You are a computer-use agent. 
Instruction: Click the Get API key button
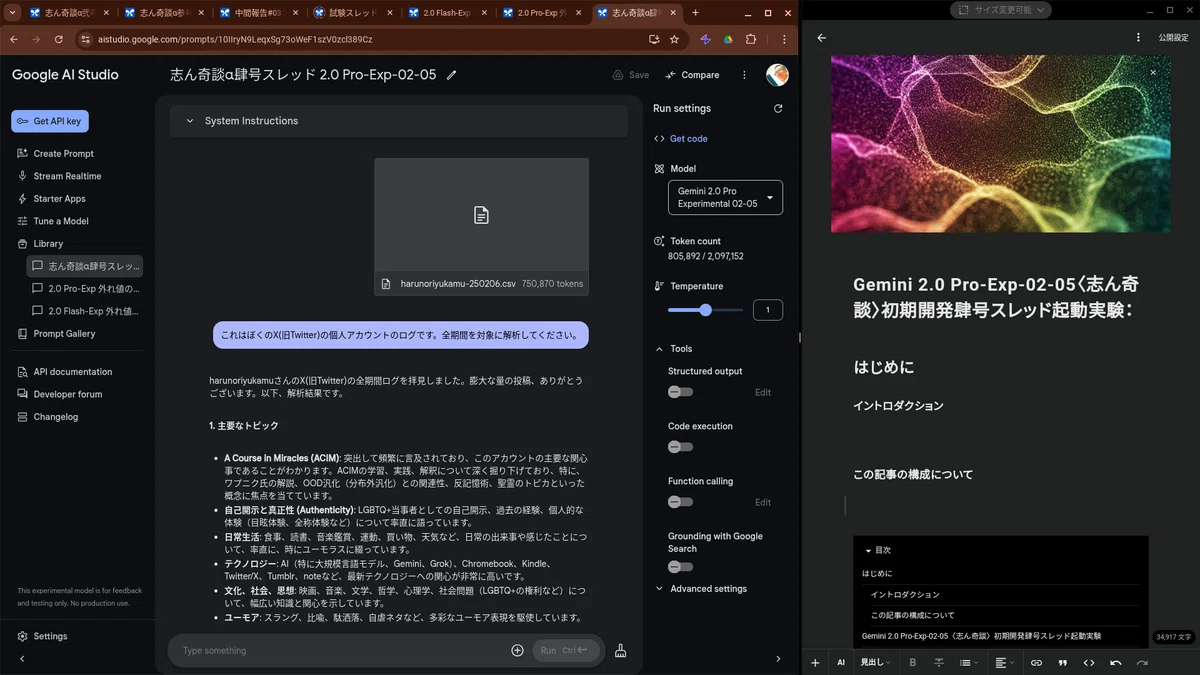tap(51, 121)
